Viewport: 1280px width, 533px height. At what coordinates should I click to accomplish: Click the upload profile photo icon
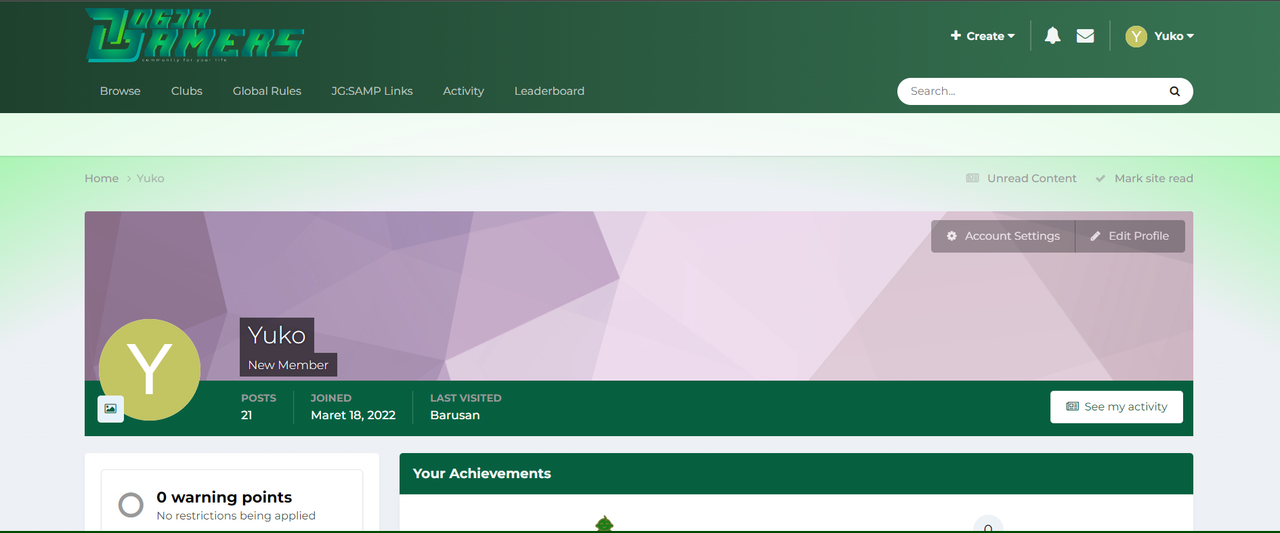(x=110, y=408)
